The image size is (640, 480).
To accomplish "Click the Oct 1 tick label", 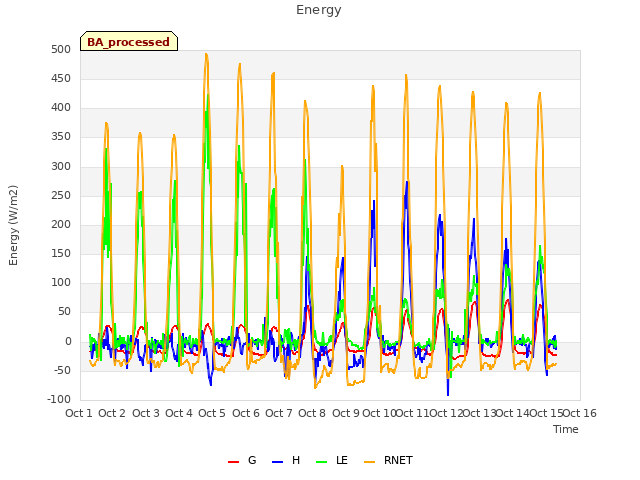I will (x=78, y=413).
